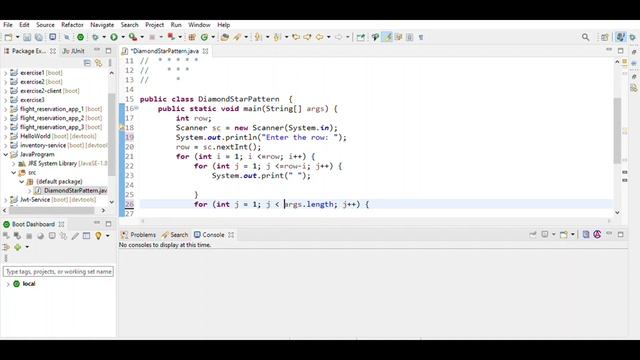This screenshot has height=360, width=640.
Task: Expand the local node in Boot Dashboard
Action: pyautogui.click(x=8, y=284)
